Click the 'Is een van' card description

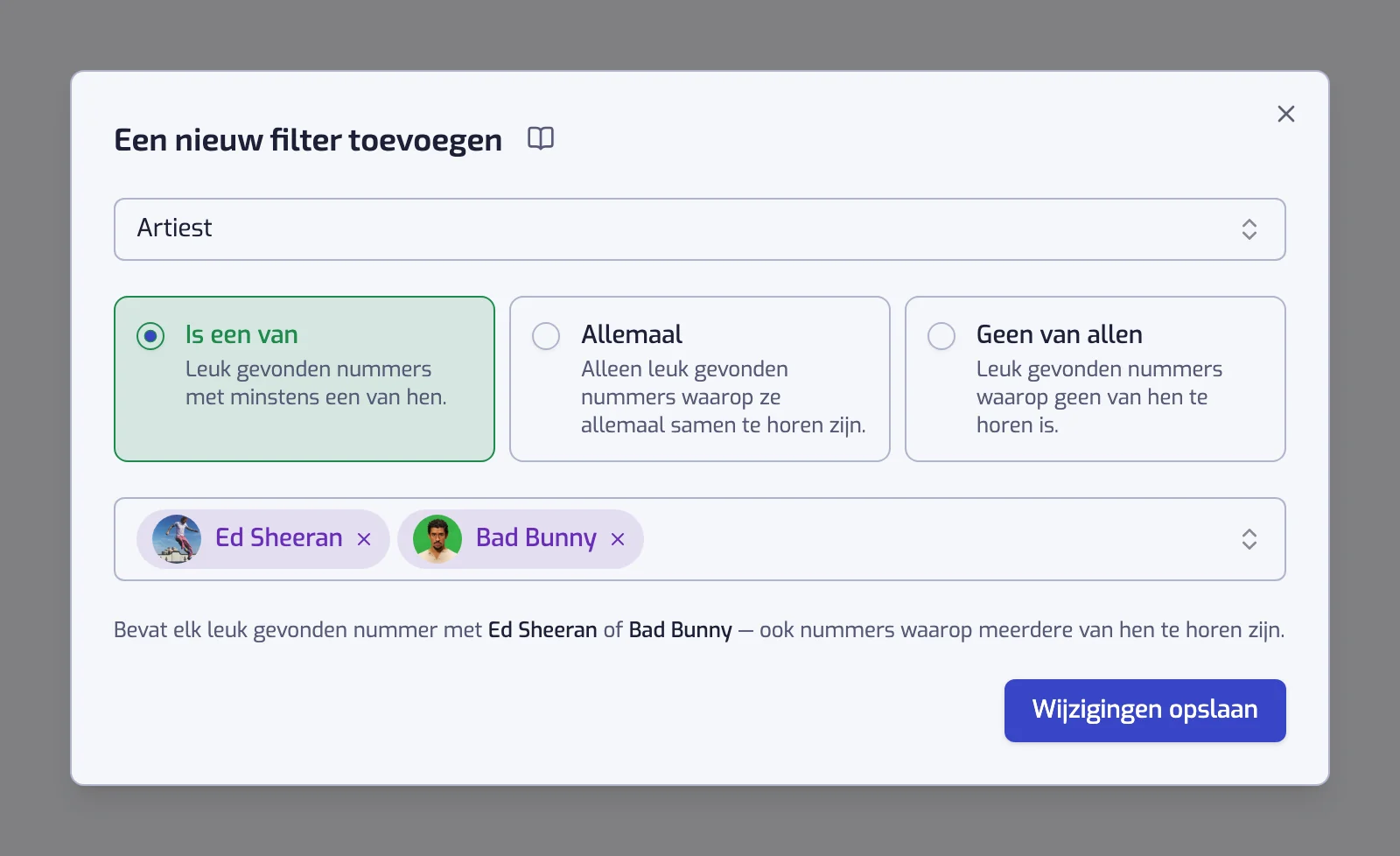pyautogui.click(x=316, y=383)
